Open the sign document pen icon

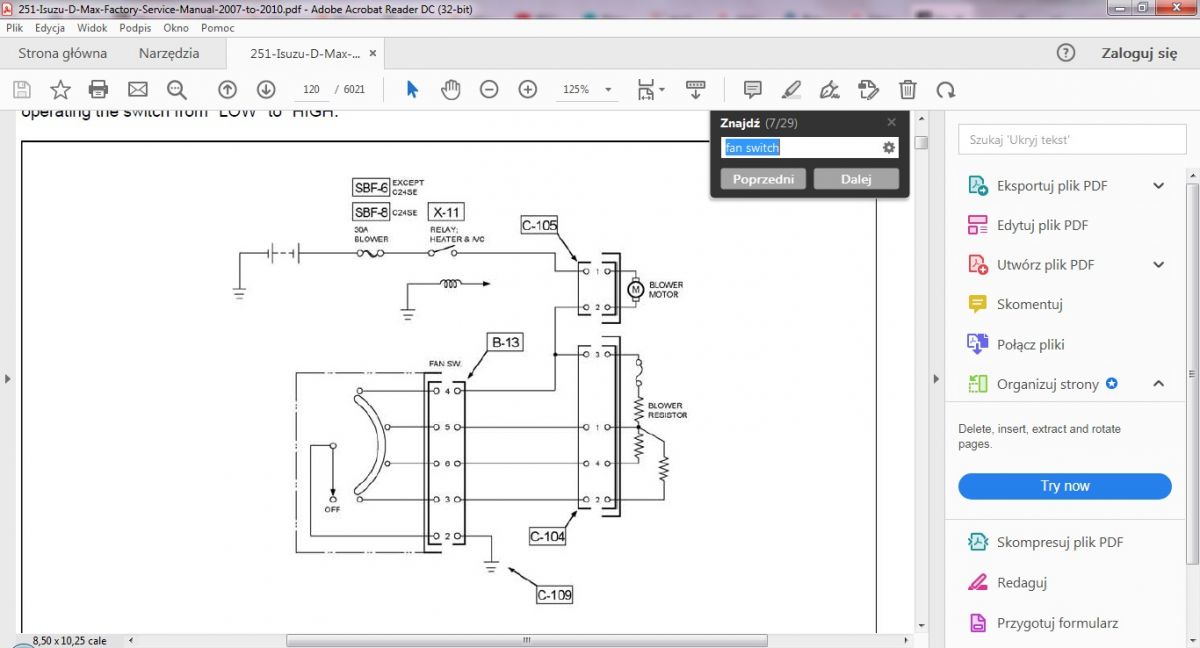(x=829, y=90)
